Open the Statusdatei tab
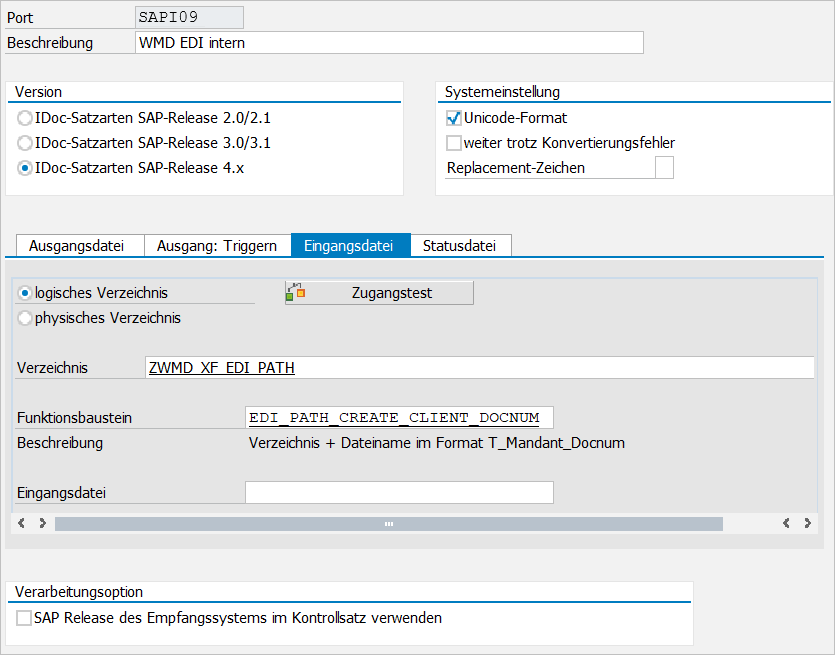Screen dimensions: 835x655 (x=459, y=246)
